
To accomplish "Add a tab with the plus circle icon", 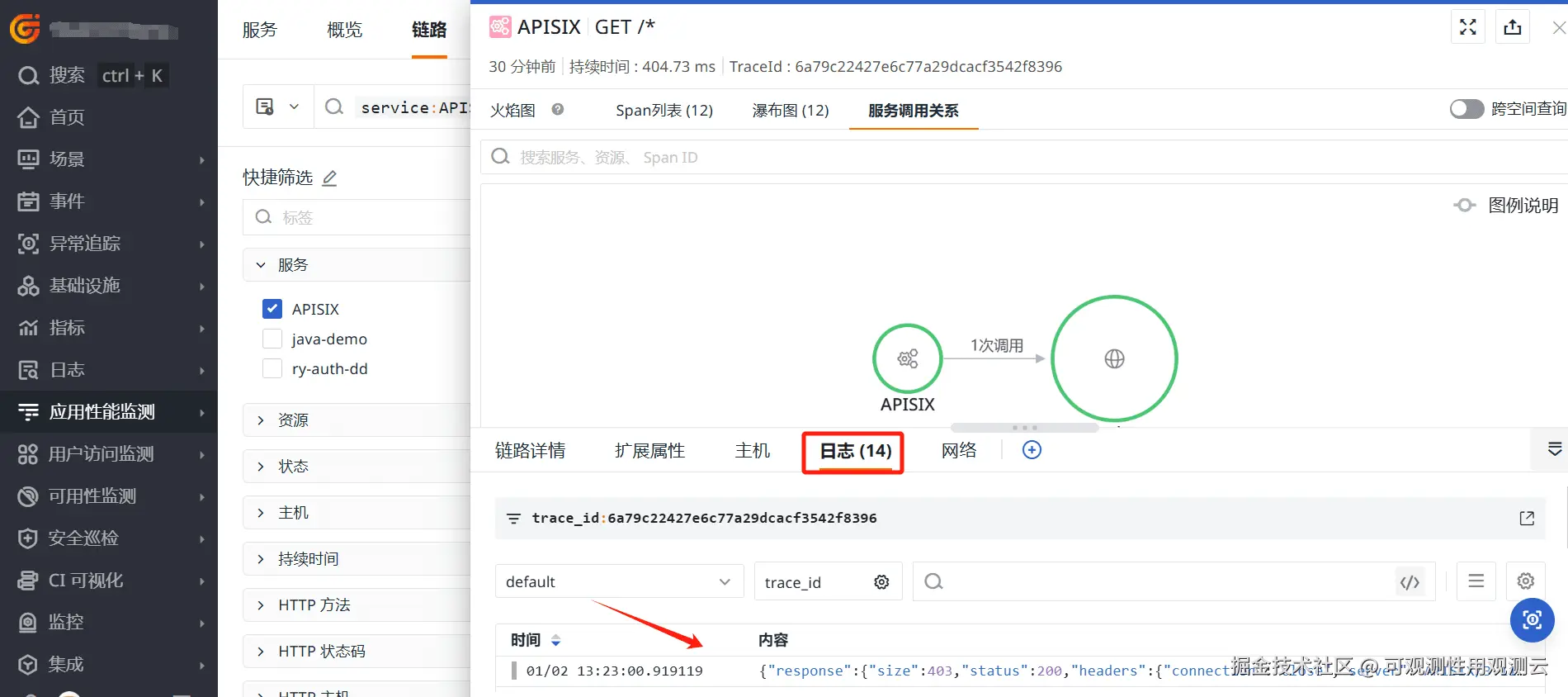I will (1032, 450).
